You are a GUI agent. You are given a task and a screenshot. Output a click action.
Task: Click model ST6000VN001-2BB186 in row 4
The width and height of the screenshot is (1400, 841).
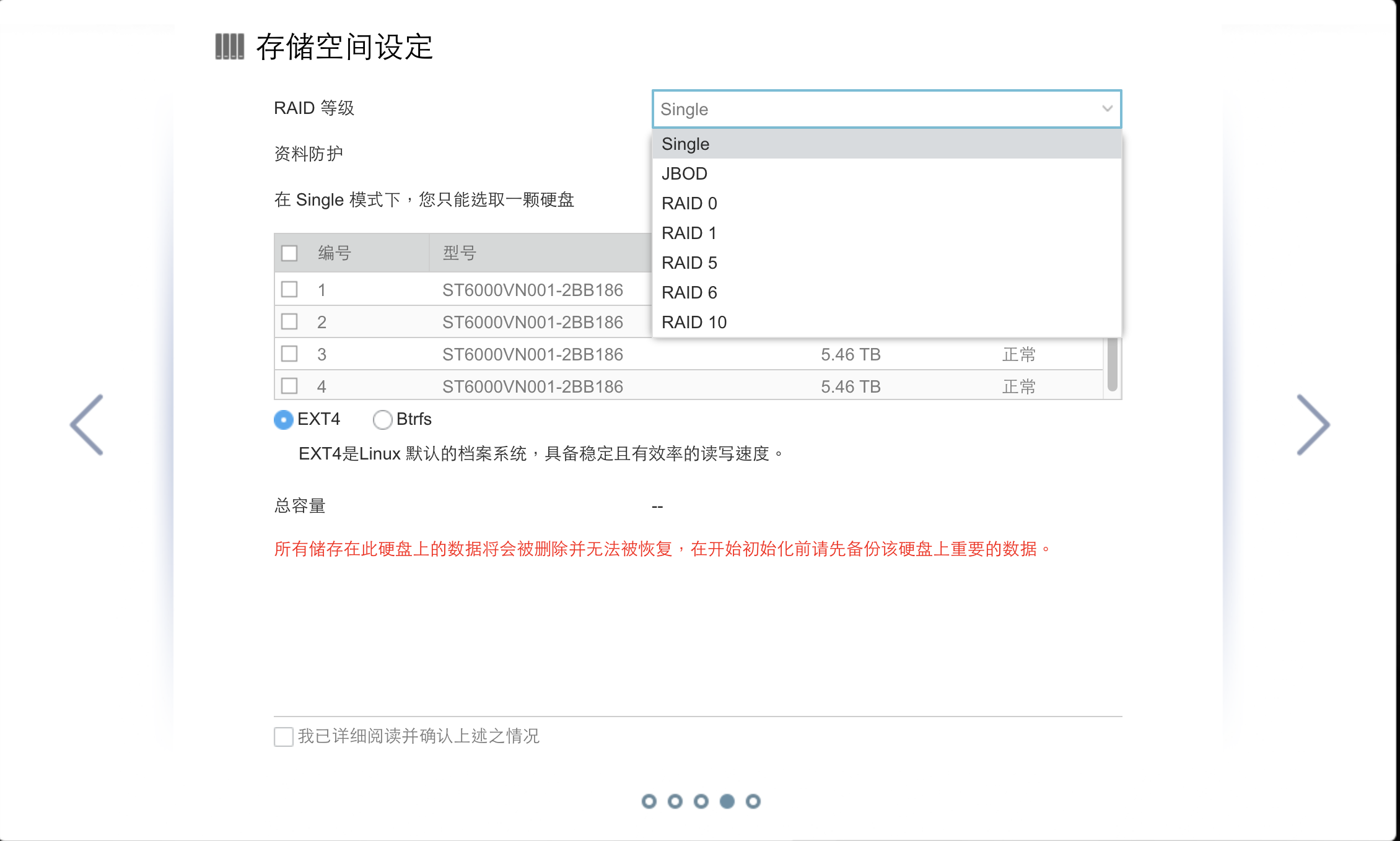[x=533, y=386]
